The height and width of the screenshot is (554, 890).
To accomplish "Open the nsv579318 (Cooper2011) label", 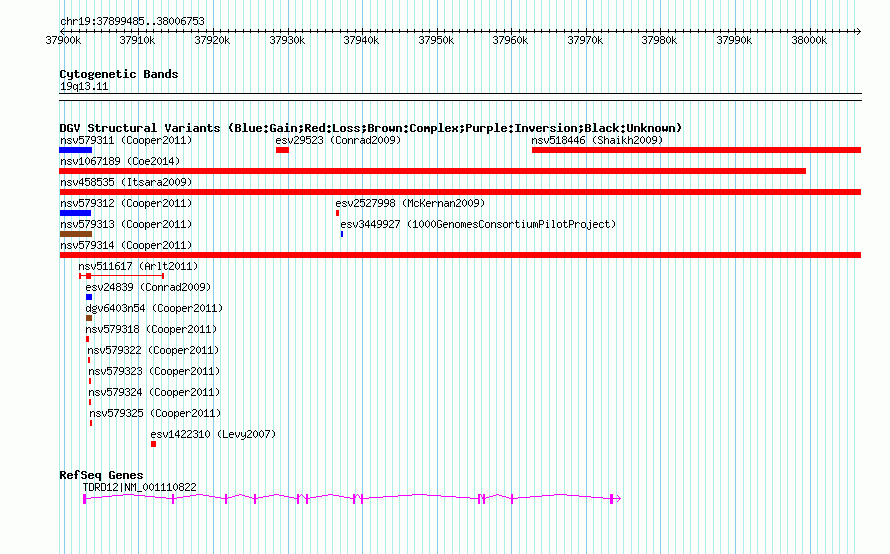I will coord(151,329).
